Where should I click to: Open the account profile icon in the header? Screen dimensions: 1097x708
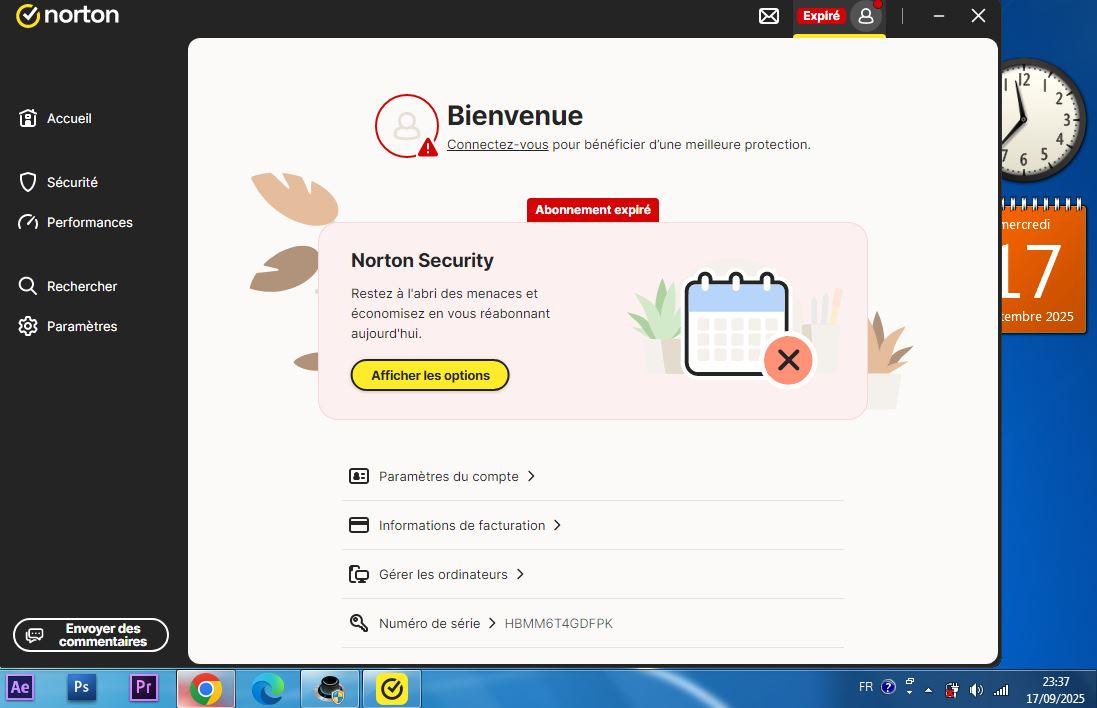click(x=866, y=15)
